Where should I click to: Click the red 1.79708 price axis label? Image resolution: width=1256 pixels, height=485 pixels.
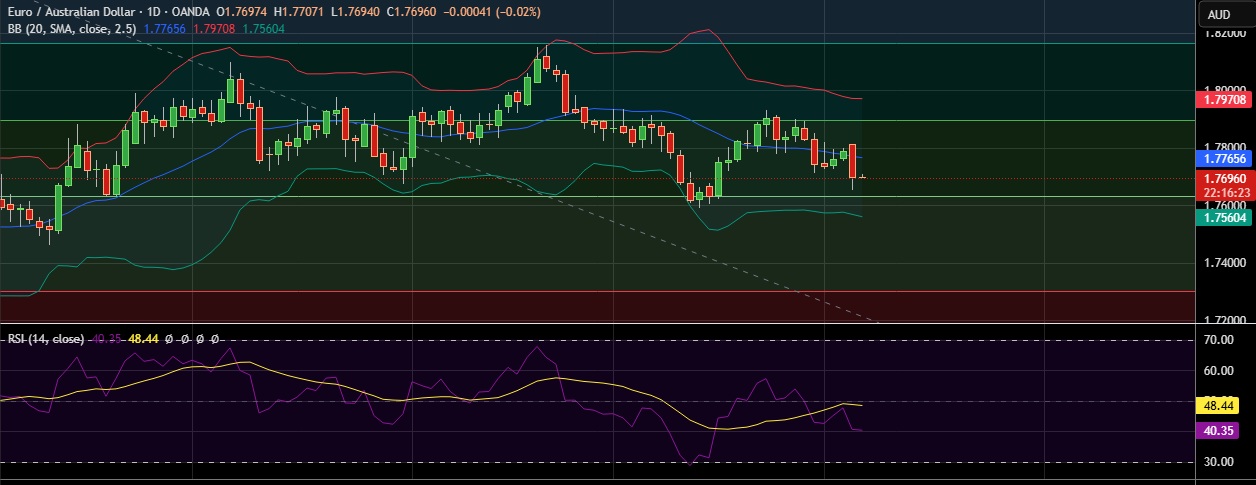(x=1225, y=99)
